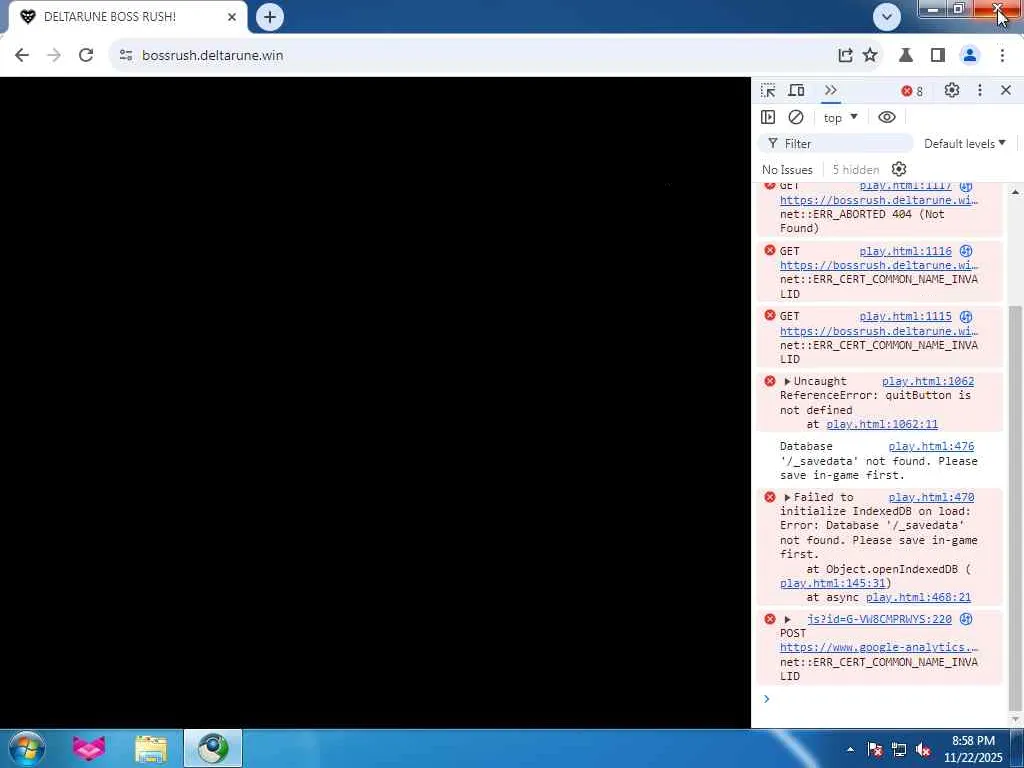Image resolution: width=1024 pixels, height=768 pixels.
Task: Open the play.html:470 source link
Action: [x=931, y=498]
